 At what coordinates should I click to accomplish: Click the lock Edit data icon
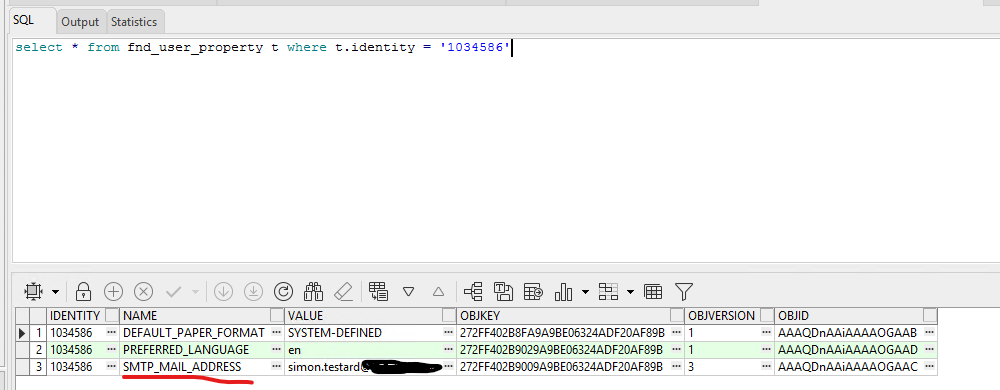(83, 292)
